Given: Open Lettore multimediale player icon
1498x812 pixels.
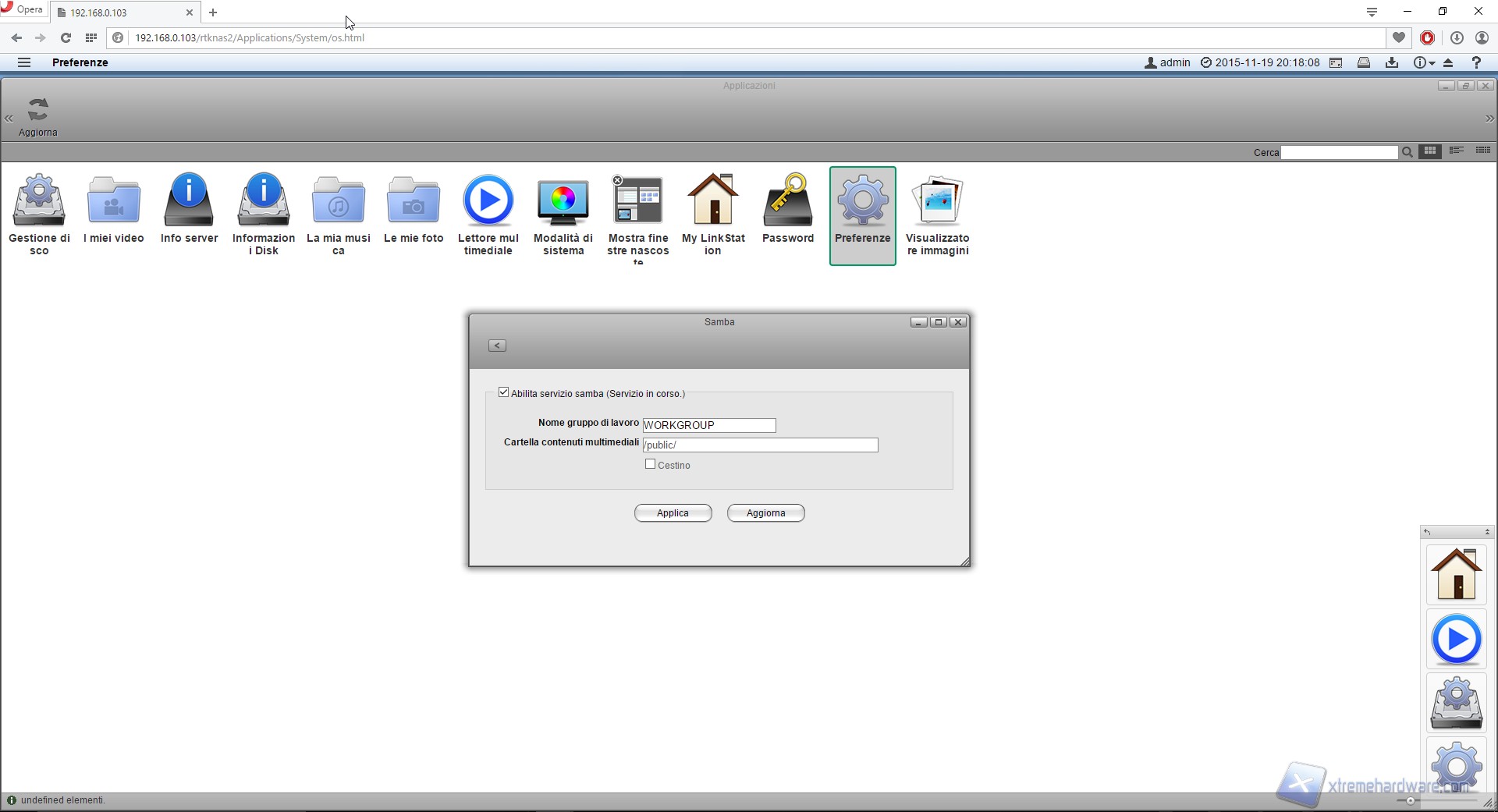Looking at the screenshot, I should (488, 201).
